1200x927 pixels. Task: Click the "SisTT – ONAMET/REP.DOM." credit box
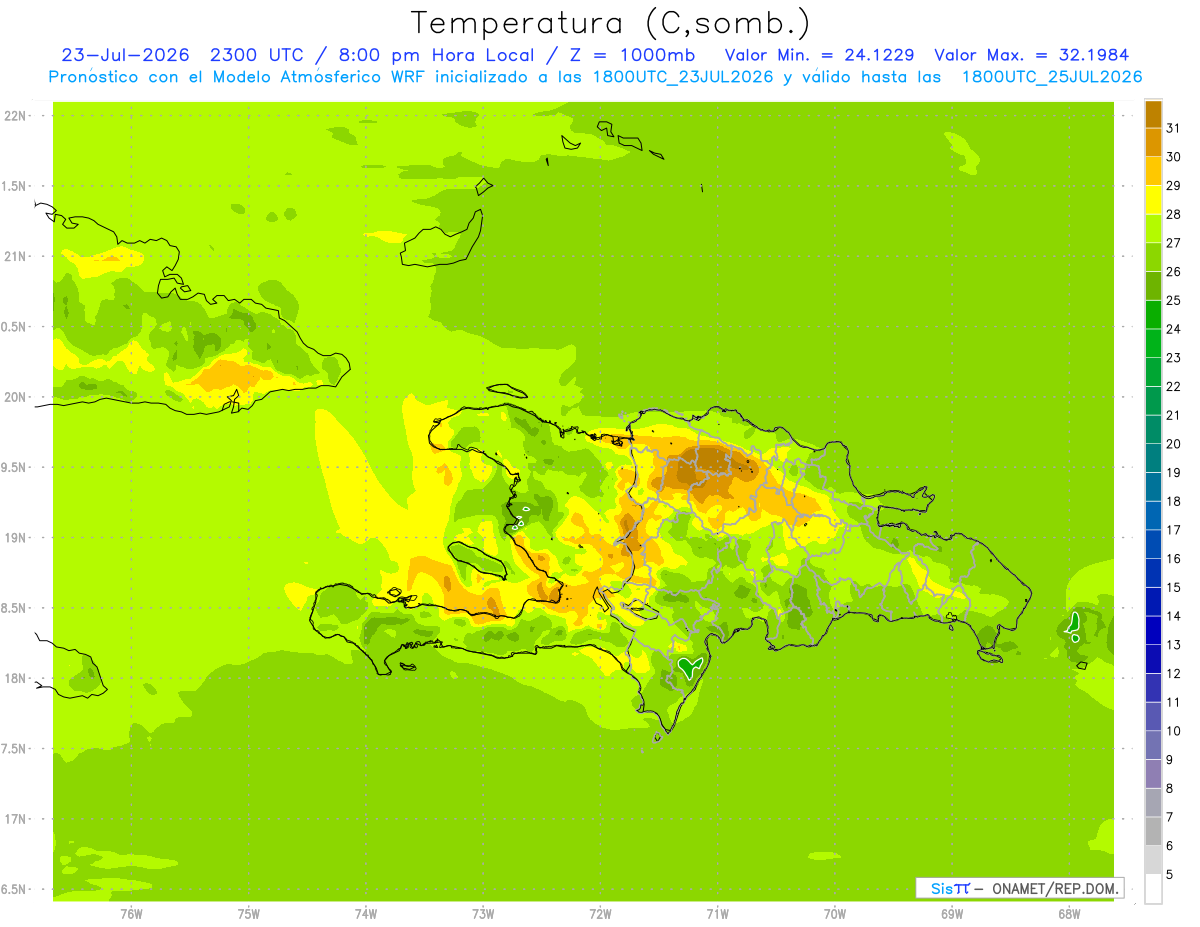[x=1019, y=888]
